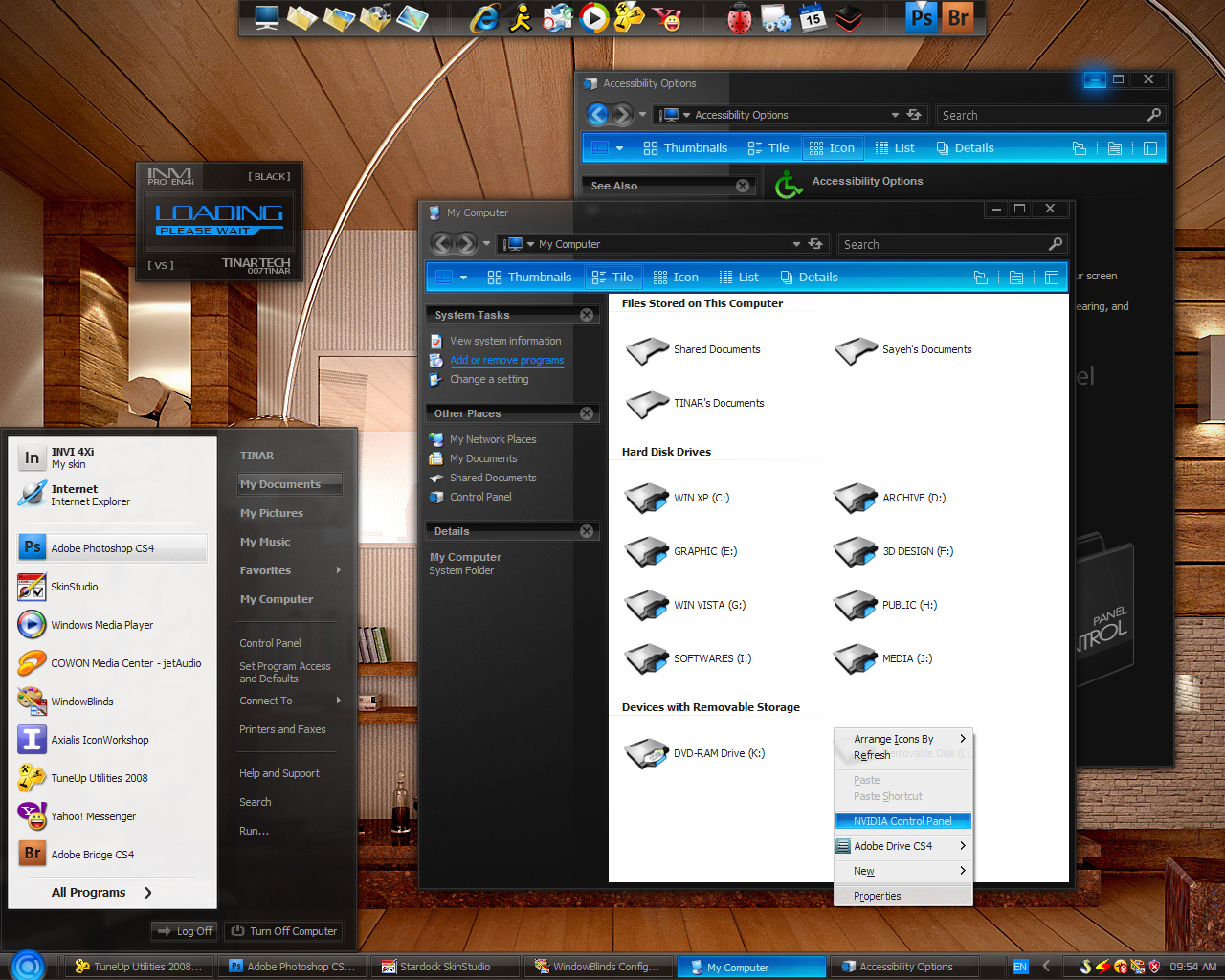Switch Accessibility Options window to List view
Screen dimensions: 1225x980
pyautogui.click(x=895, y=148)
